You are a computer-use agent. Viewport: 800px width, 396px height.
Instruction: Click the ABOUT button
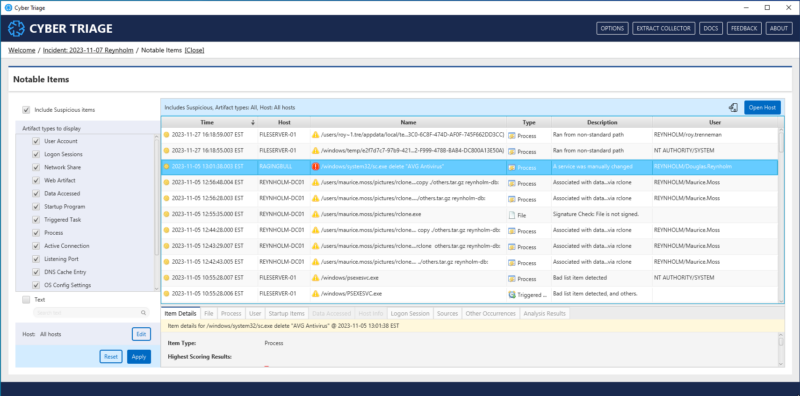click(x=779, y=29)
